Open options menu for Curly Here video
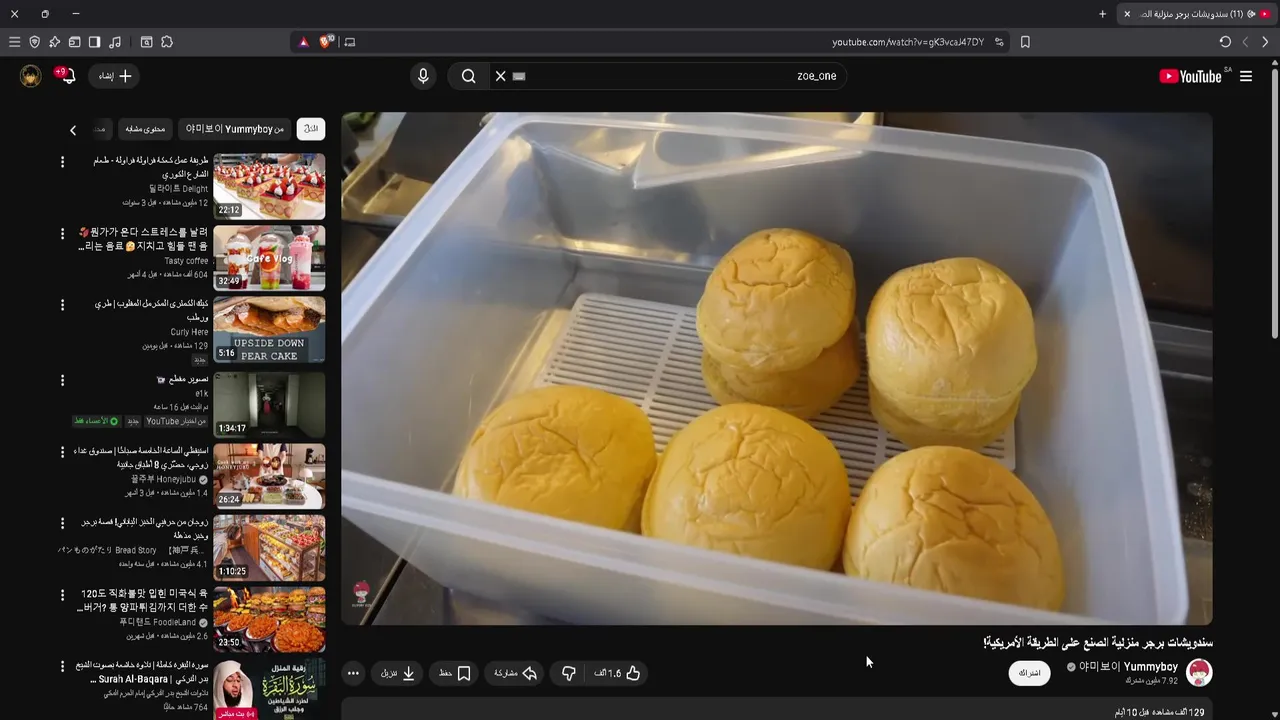 click(x=62, y=304)
